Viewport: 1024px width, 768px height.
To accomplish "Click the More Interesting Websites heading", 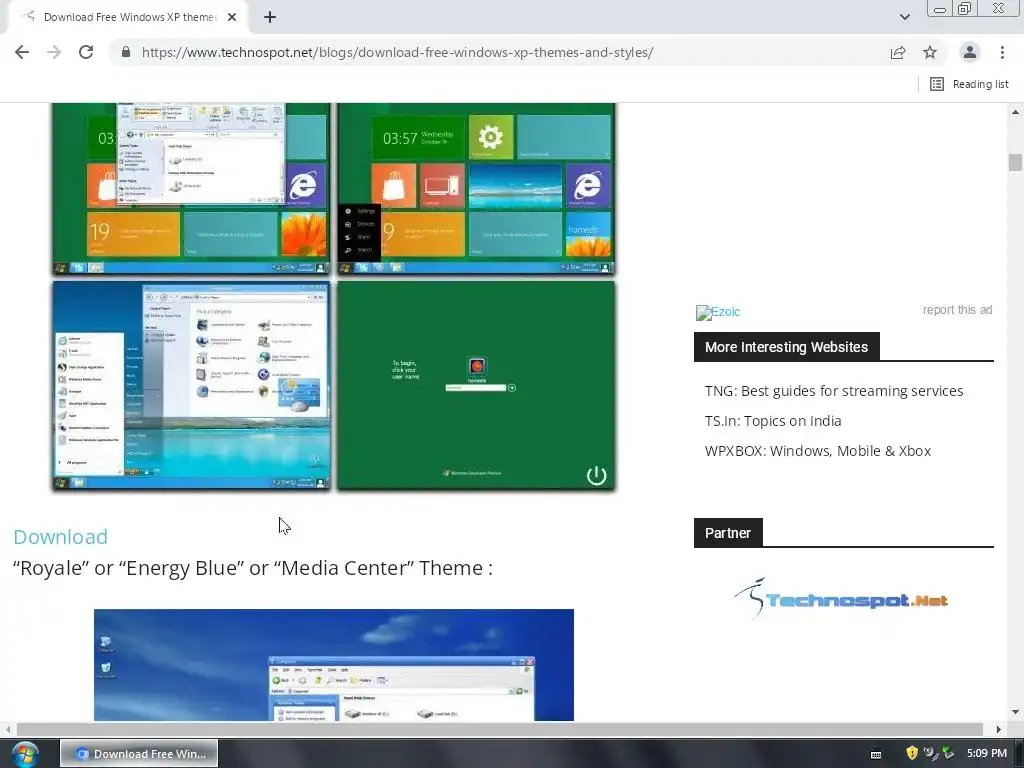I will click(786, 347).
